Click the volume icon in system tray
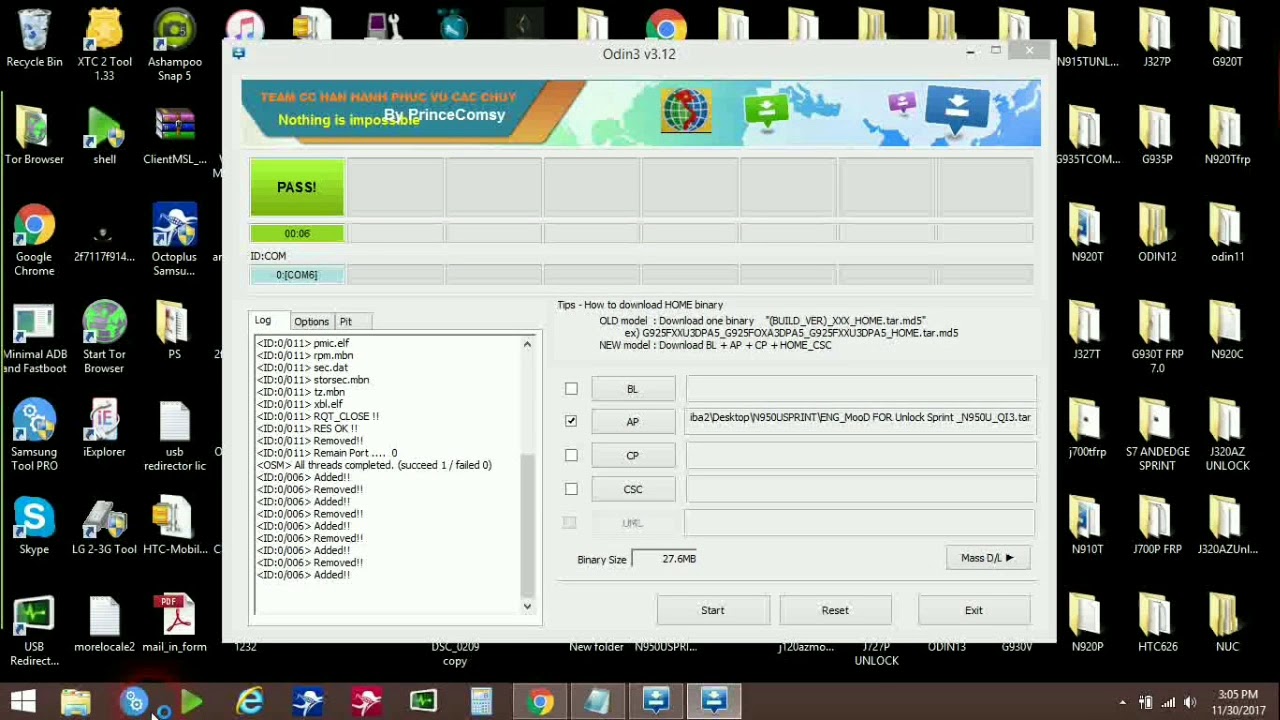The image size is (1280, 720). [1190, 702]
